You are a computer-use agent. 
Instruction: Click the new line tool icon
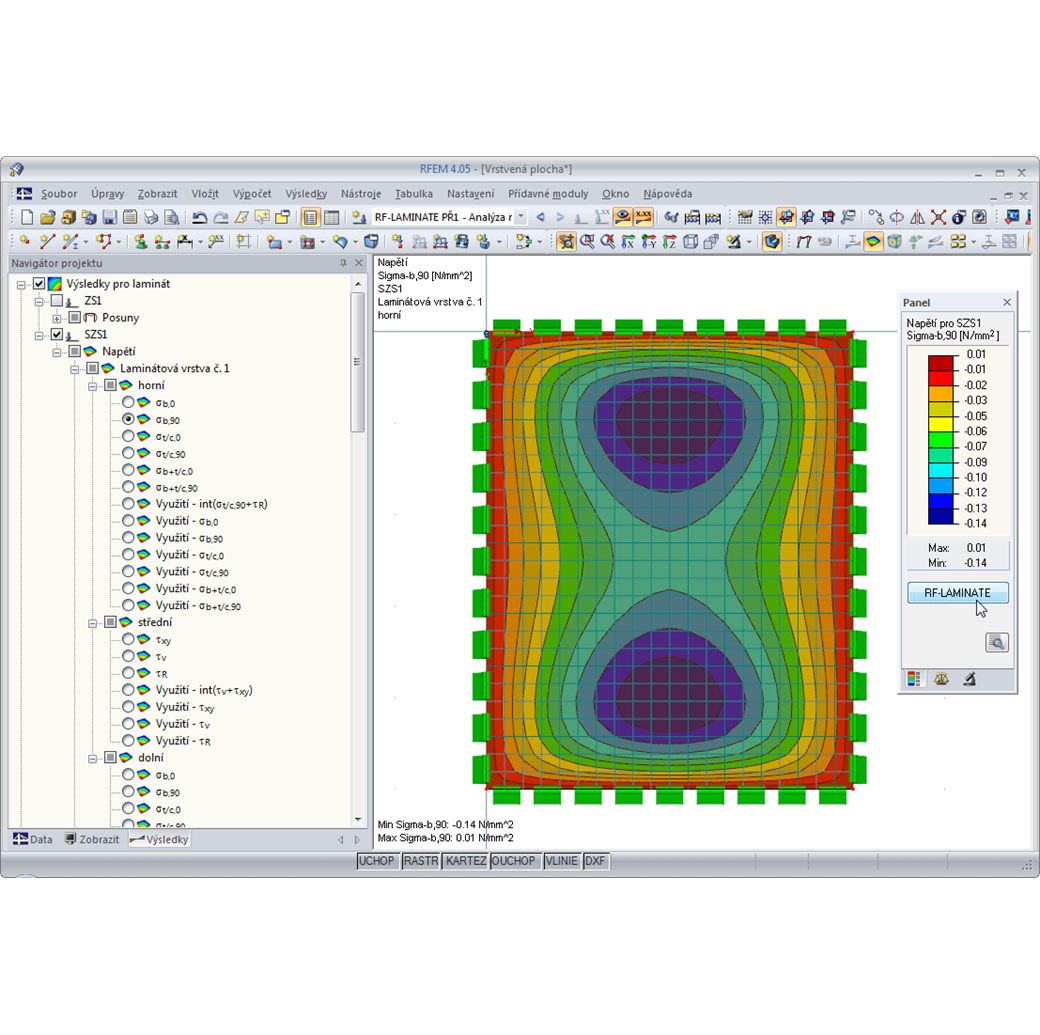click(47, 242)
